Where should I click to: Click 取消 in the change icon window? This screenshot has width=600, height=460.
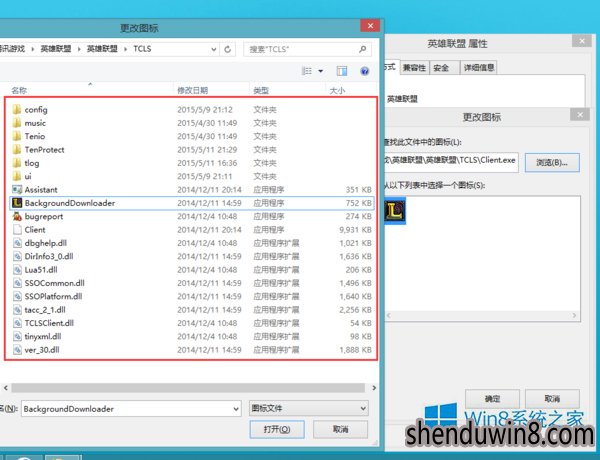click(552, 399)
